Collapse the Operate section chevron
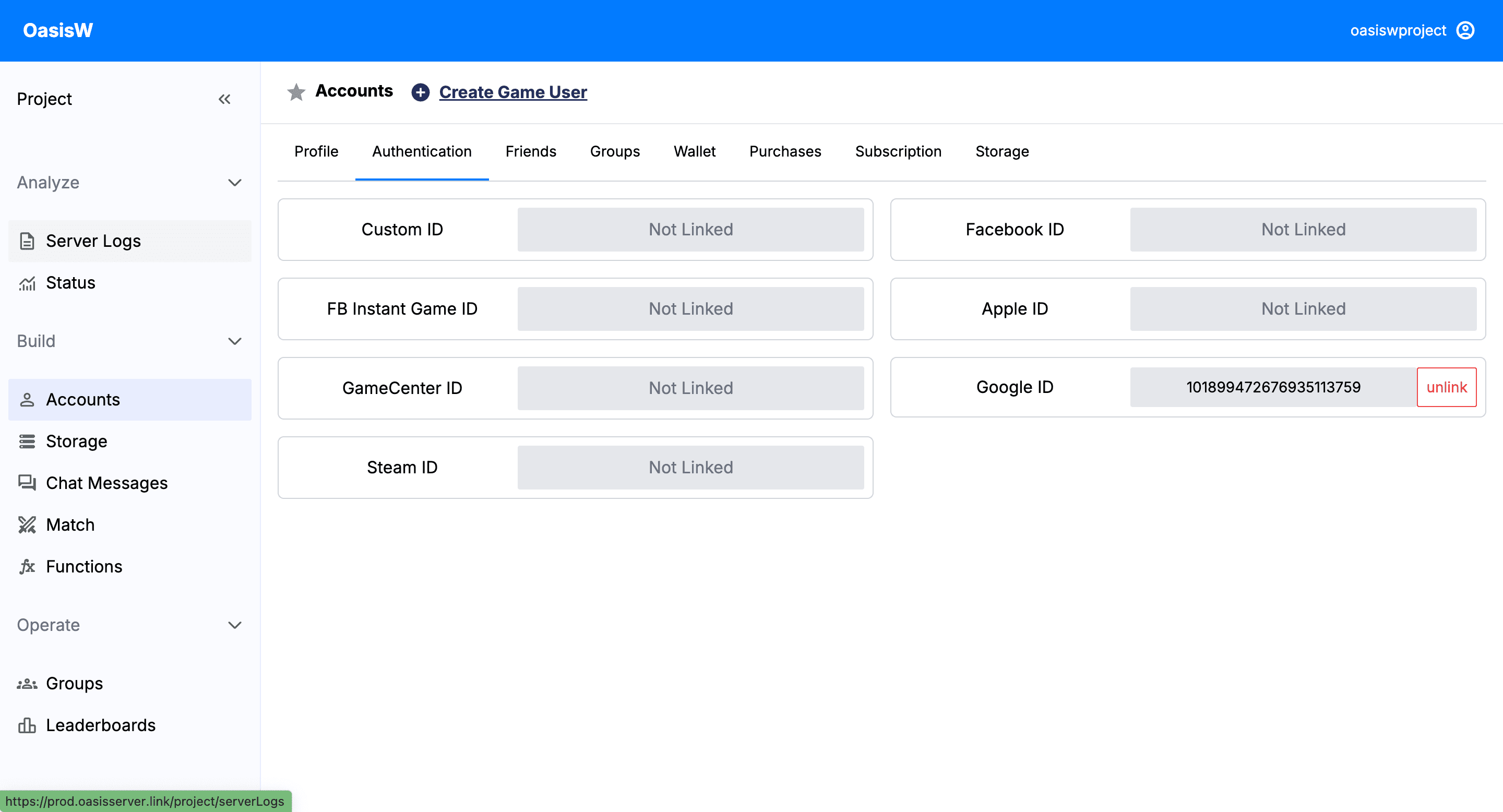This screenshot has width=1503, height=812. 234,625
